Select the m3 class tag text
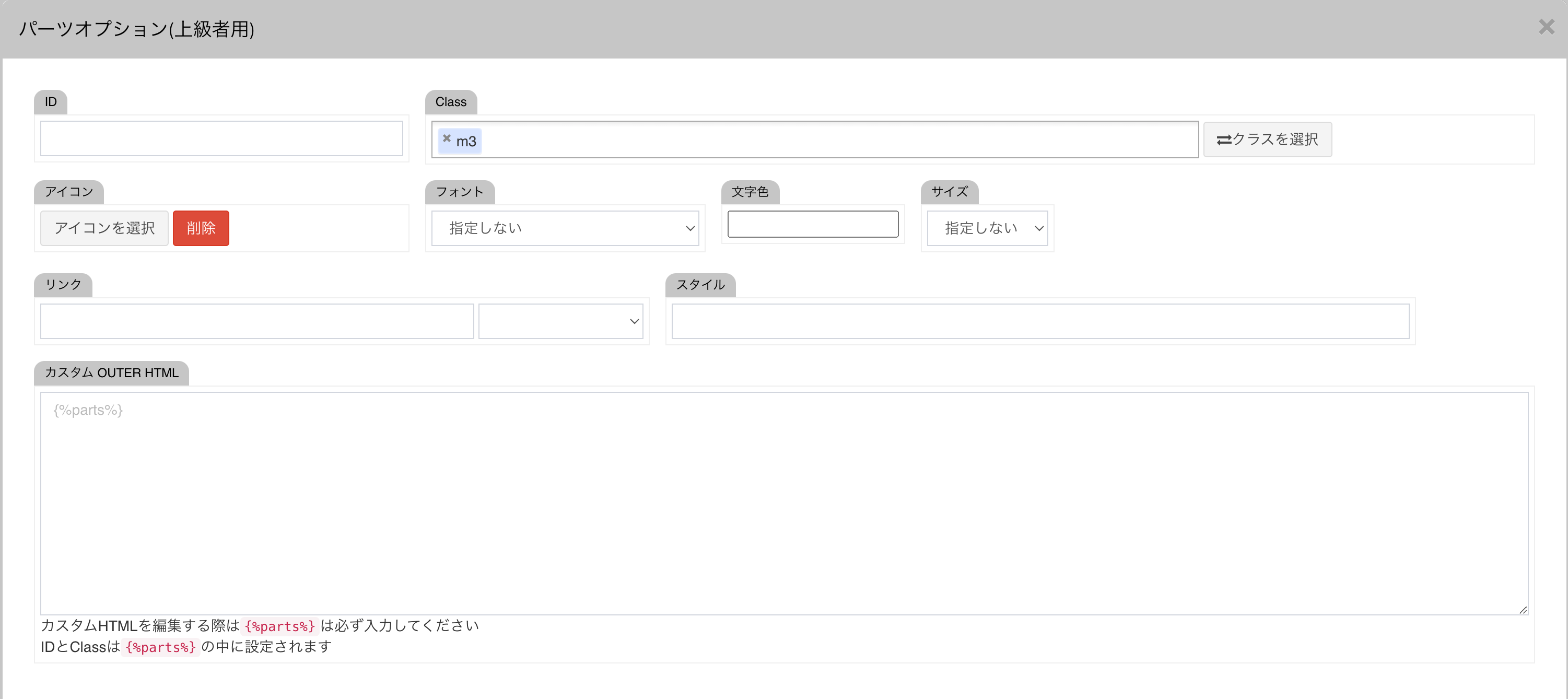1568x699 pixels. [x=466, y=141]
